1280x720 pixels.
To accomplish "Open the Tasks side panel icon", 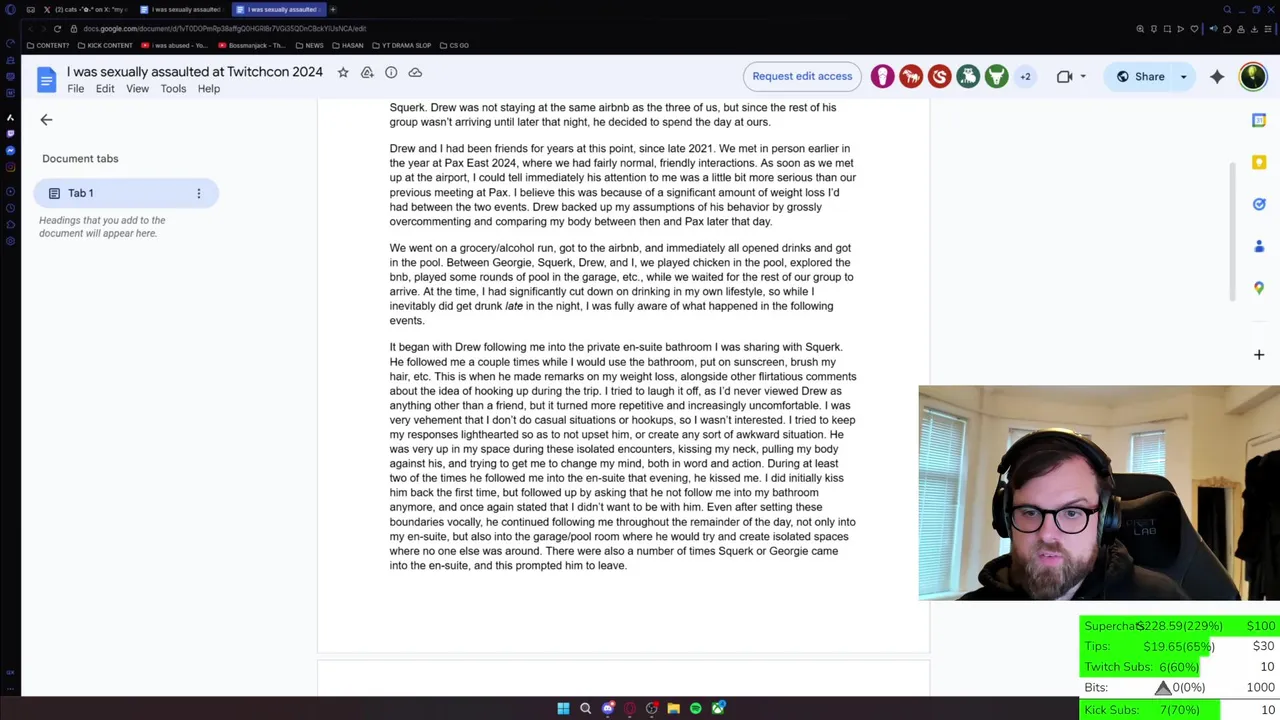I will click(1259, 204).
